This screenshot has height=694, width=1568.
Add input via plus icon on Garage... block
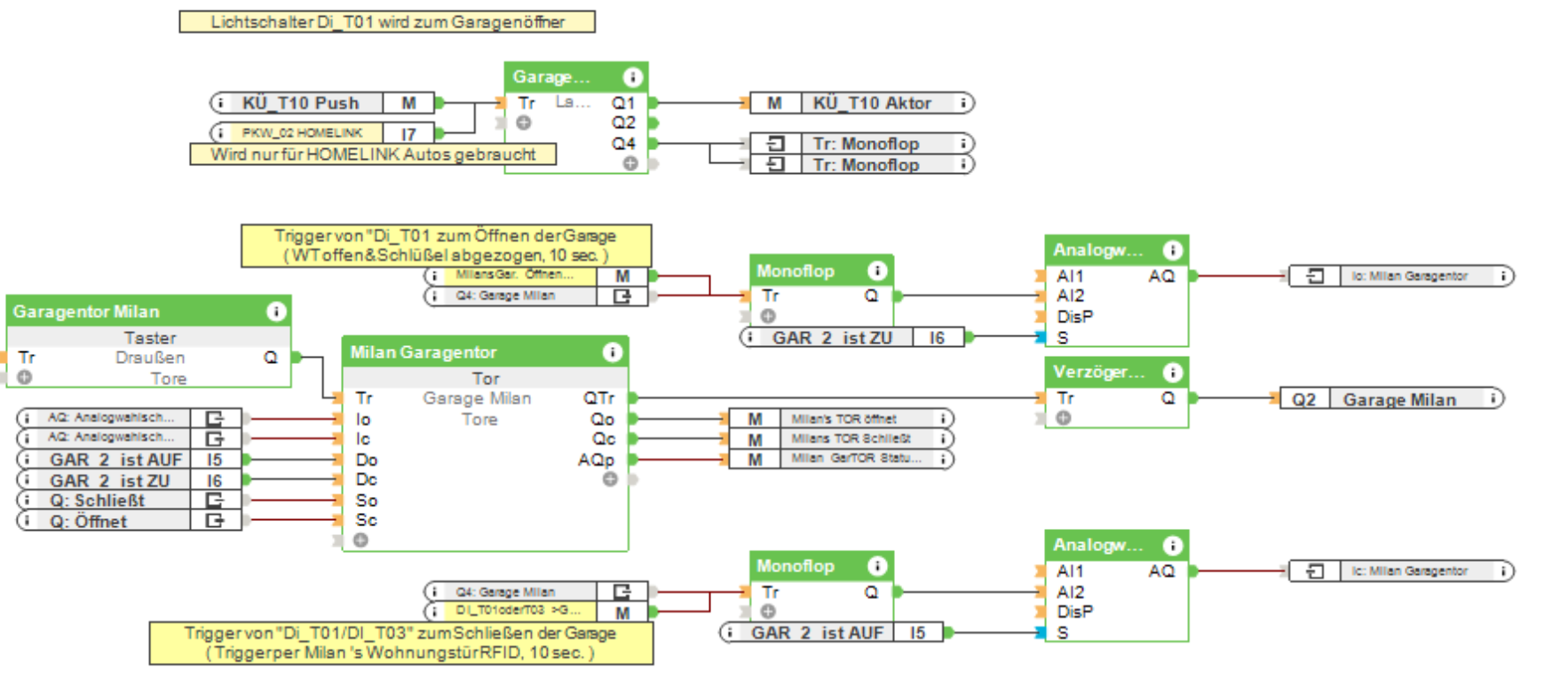(x=524, y=122)
